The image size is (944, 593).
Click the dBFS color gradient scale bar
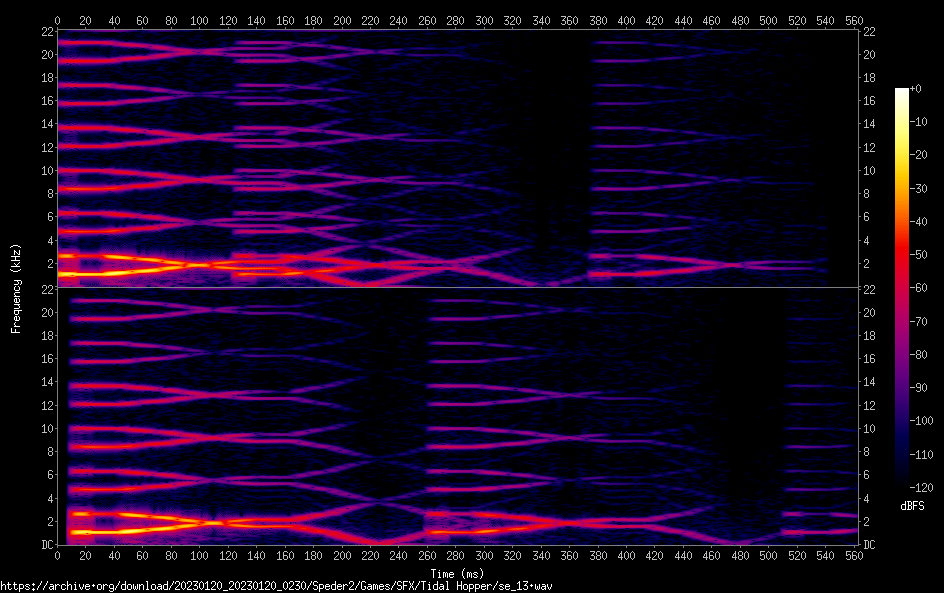[x=902, y=290]
